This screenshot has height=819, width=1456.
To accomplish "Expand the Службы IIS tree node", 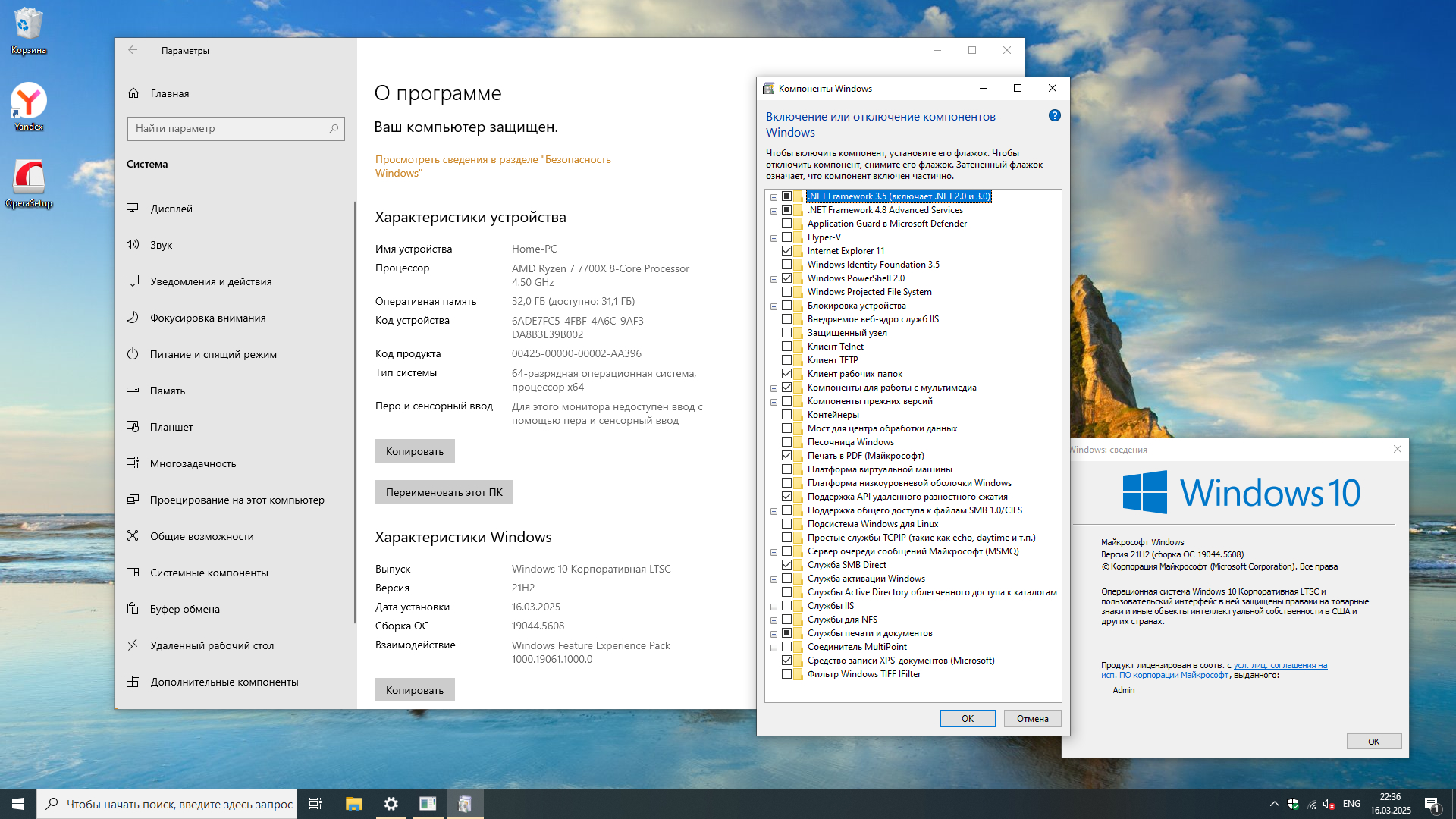I will click(773, 607).
